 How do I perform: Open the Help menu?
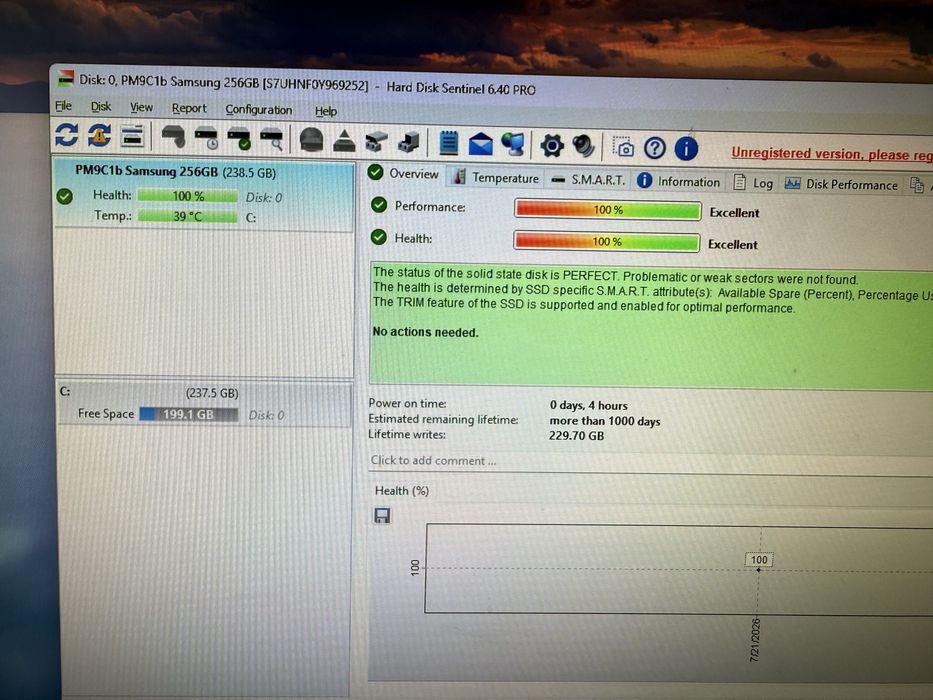[x=325, y=111]
